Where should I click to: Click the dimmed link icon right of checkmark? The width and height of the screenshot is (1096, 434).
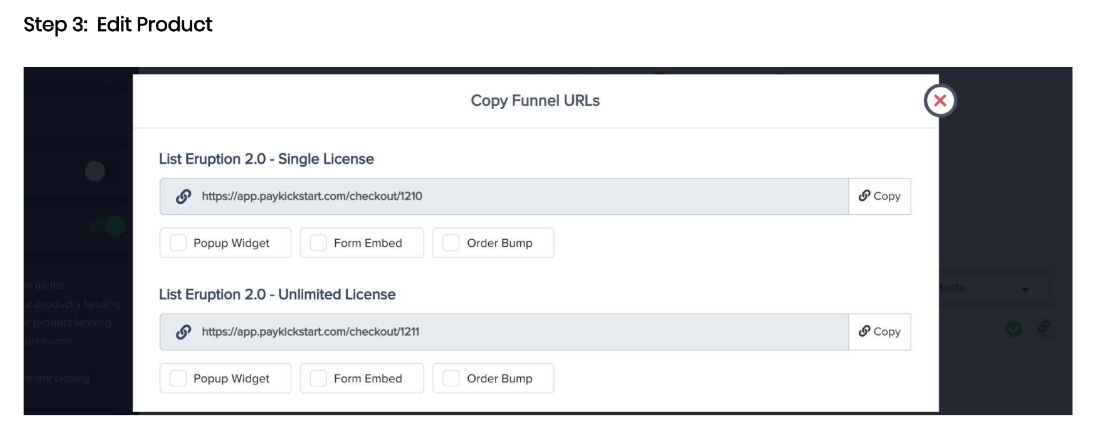(1043, 327)
